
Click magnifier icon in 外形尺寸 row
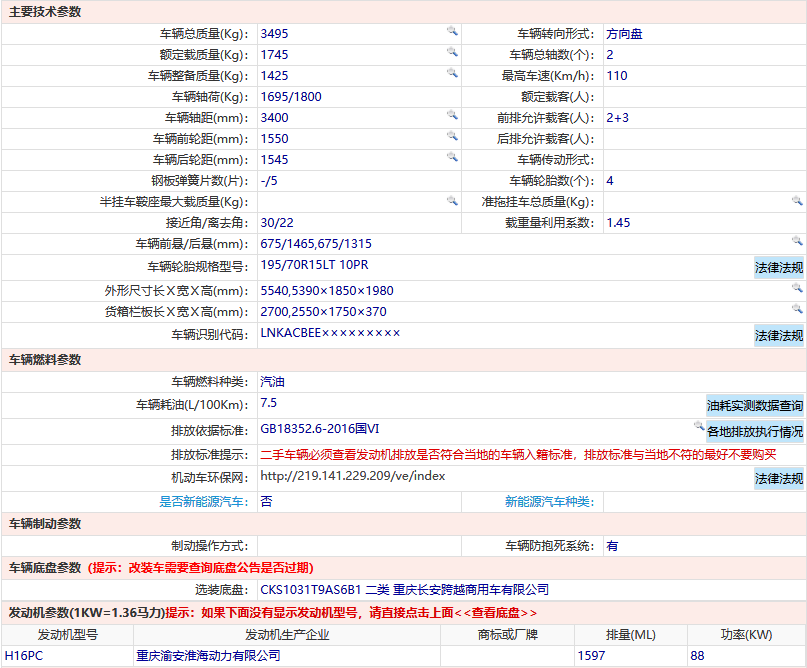coord(797,288)
